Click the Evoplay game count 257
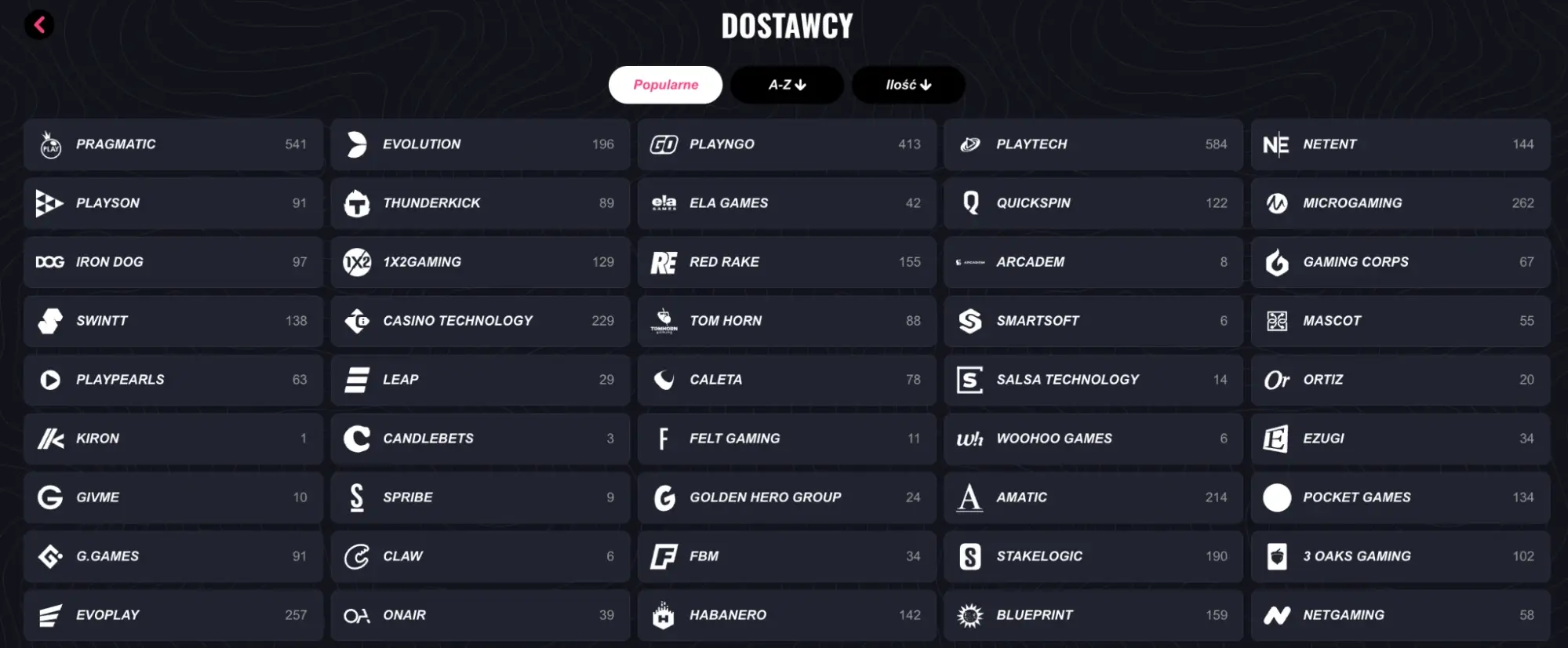Viewport: 1568px width, 648px height. (296, 616)
